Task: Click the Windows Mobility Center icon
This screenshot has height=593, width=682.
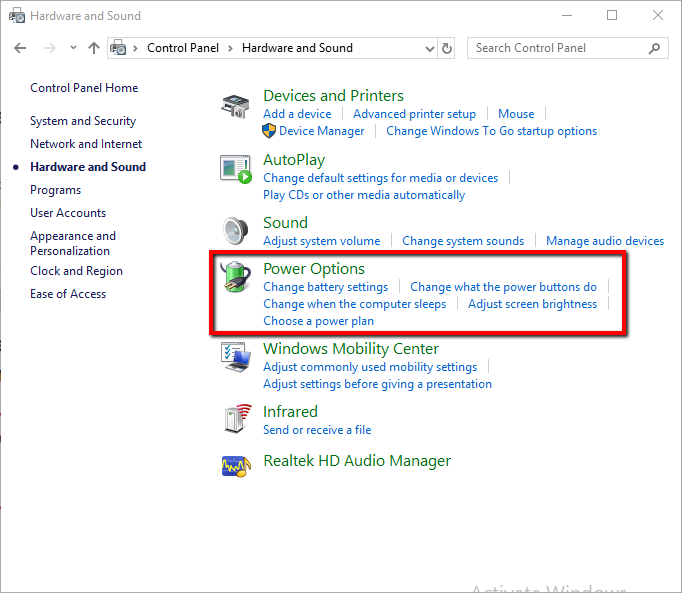Action: click(x=235, y=357)
